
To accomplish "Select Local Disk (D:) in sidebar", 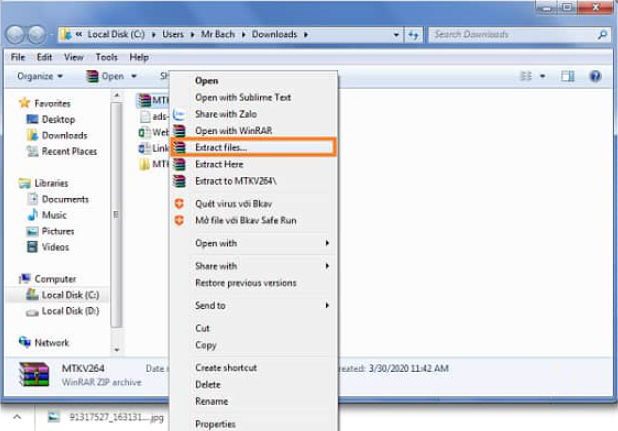I will (x=70, y=311).
